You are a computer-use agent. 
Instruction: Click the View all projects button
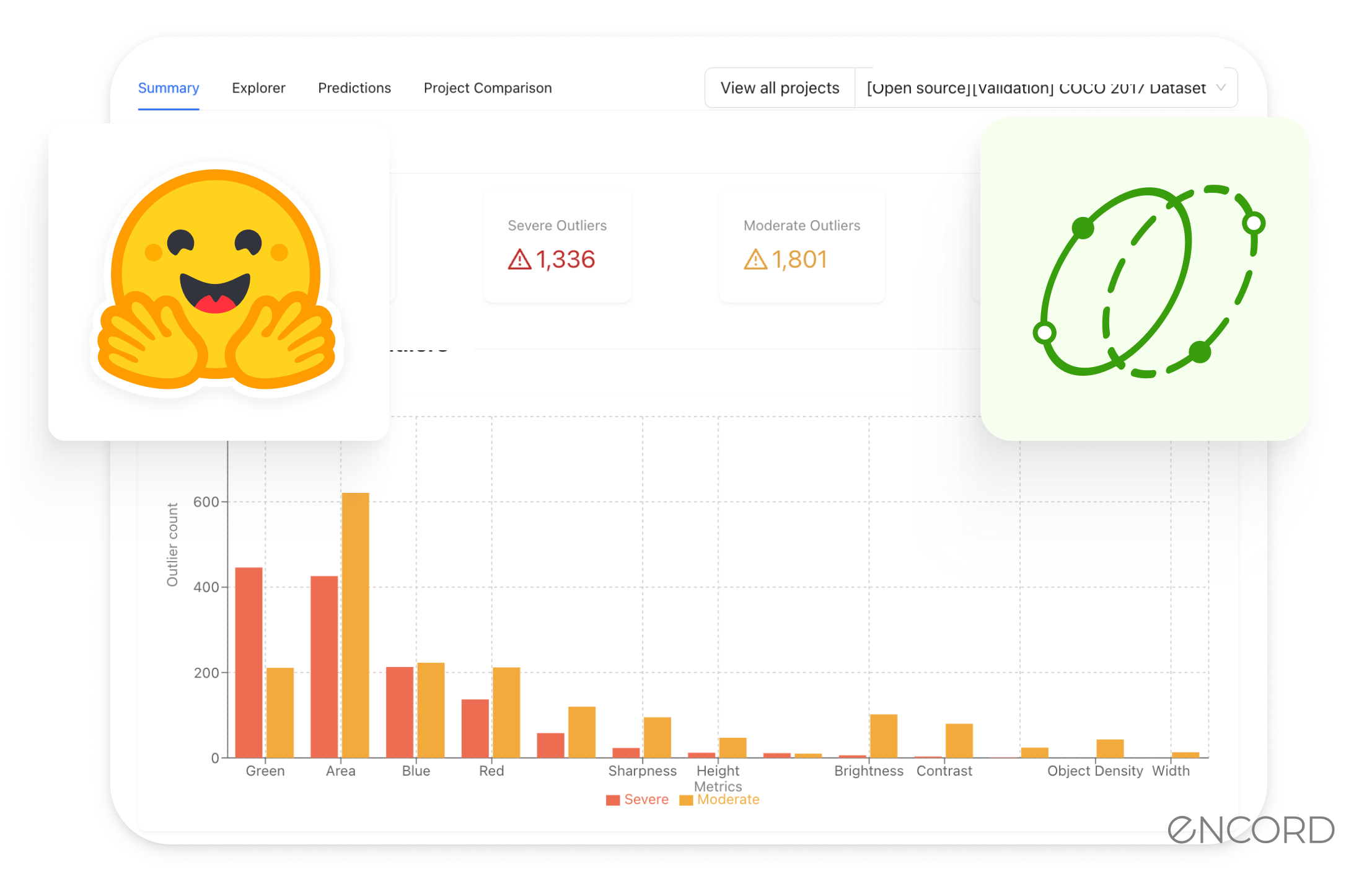pos(780,88)
